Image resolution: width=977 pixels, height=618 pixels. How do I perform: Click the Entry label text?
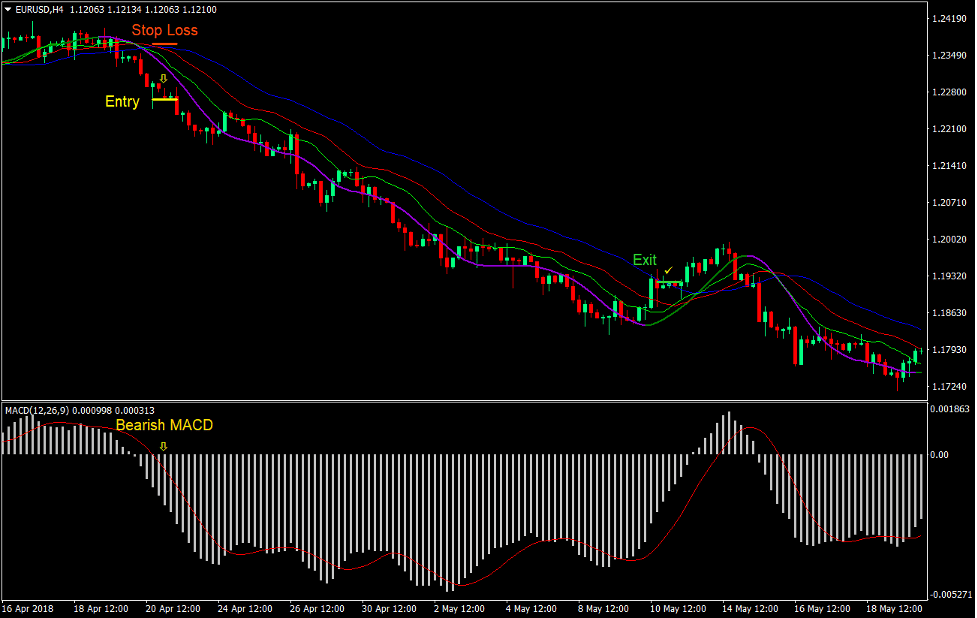pyautogui.click(x=121, y=101)
